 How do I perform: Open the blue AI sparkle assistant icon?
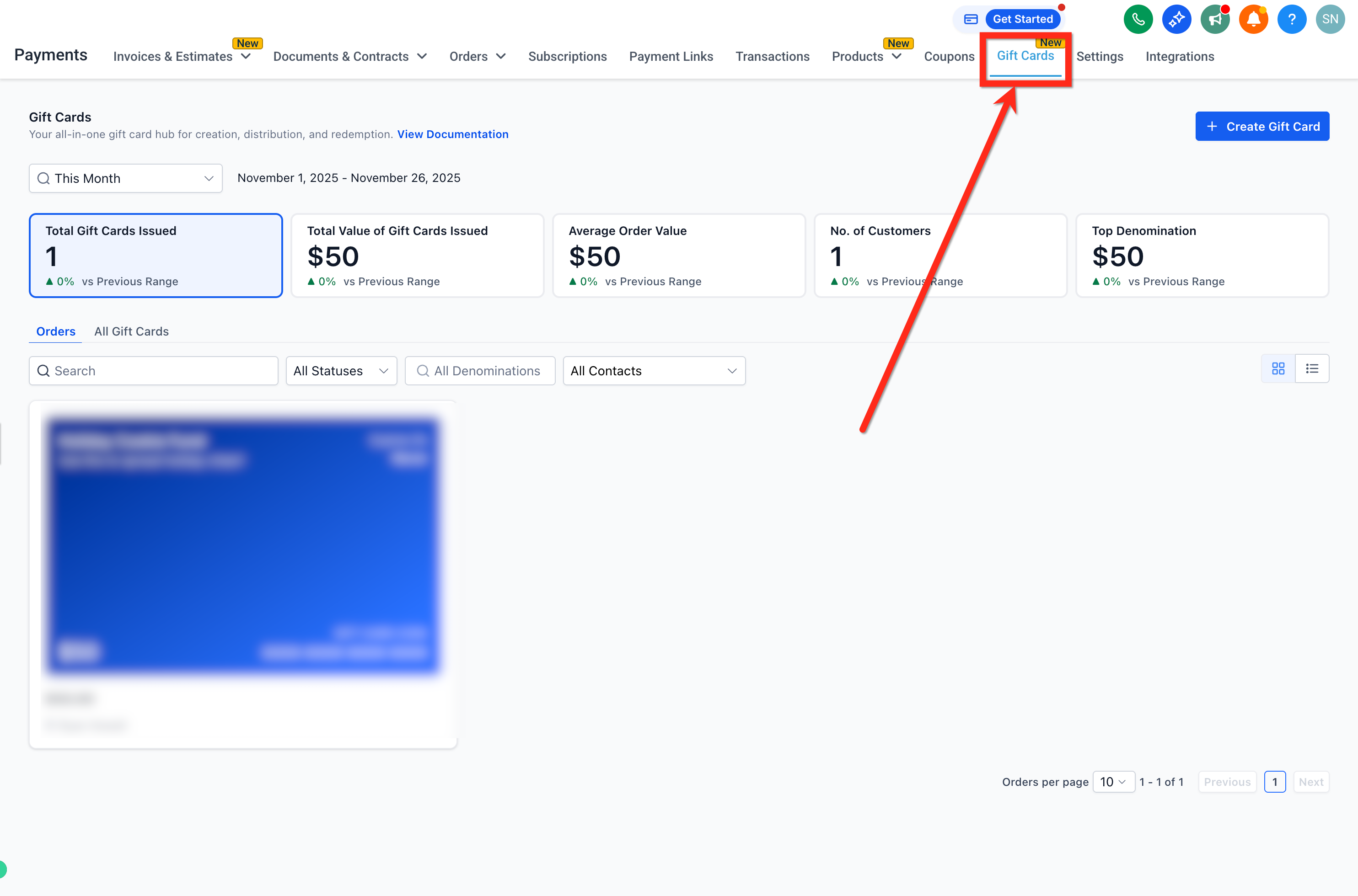point(1176,19)
